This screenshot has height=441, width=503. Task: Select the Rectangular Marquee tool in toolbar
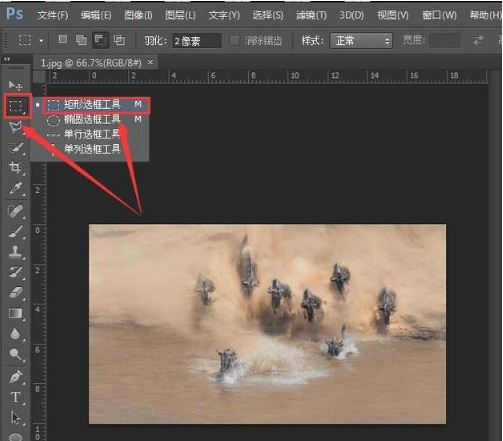pos(16,106)
